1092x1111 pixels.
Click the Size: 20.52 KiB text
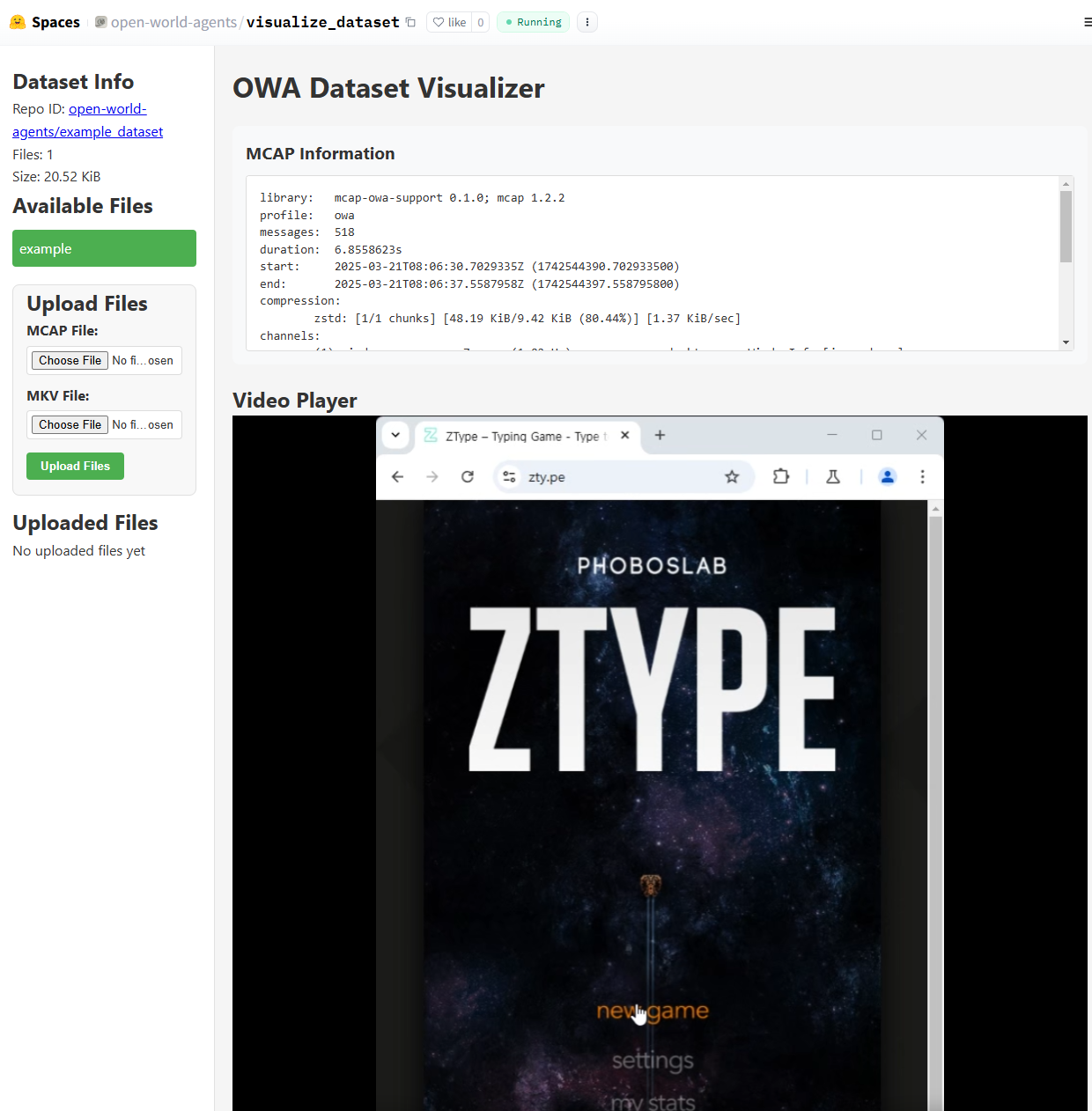[56, 177]
